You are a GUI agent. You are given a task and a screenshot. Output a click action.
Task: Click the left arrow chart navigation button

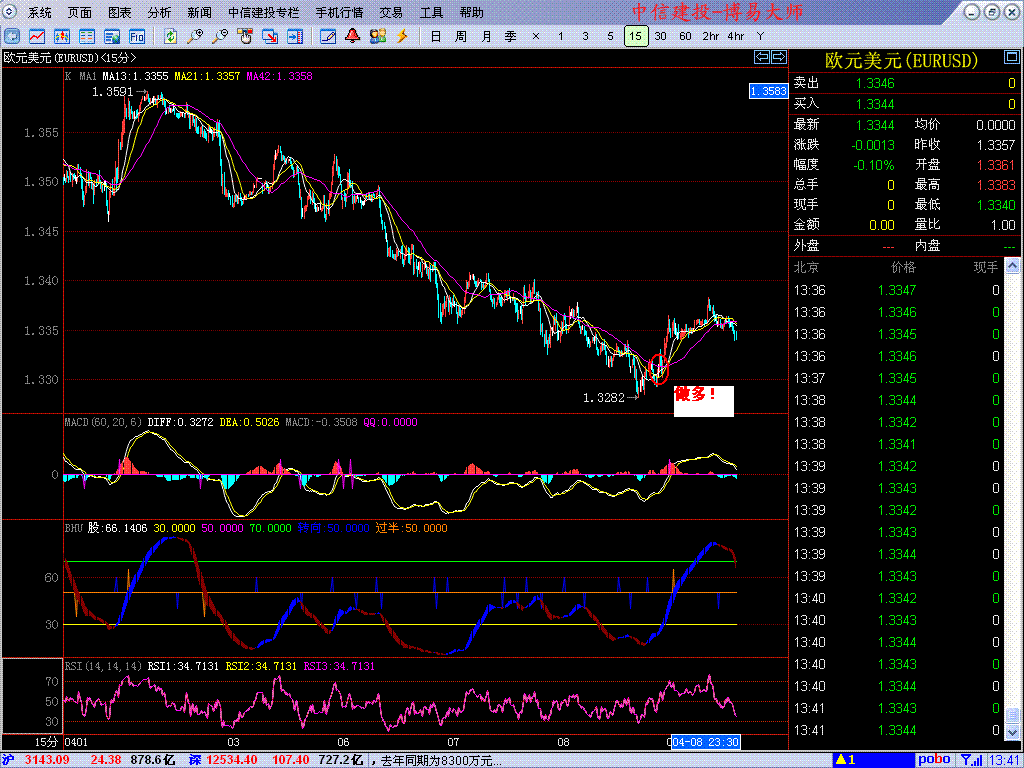coord(761,58)
